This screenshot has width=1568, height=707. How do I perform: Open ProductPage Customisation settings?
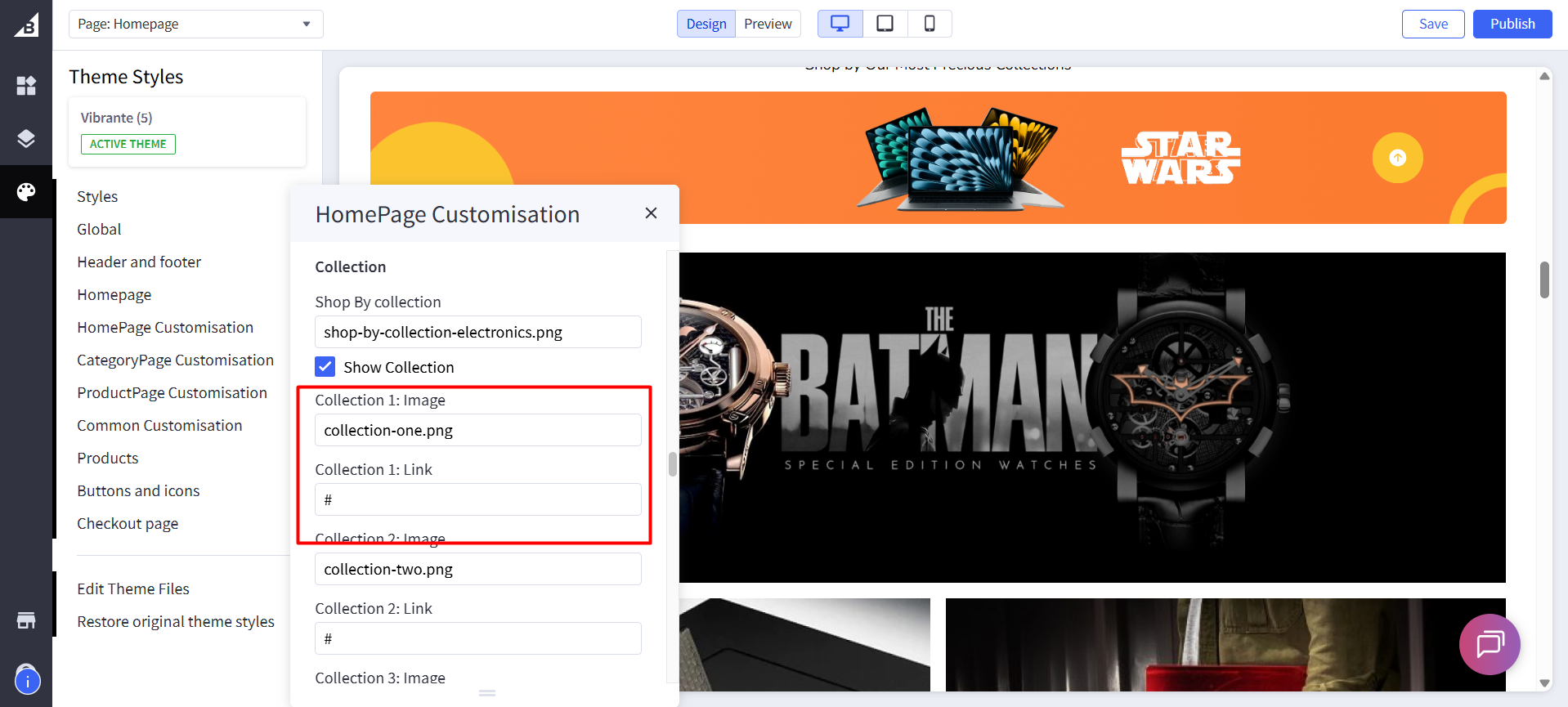click(172, 392)
